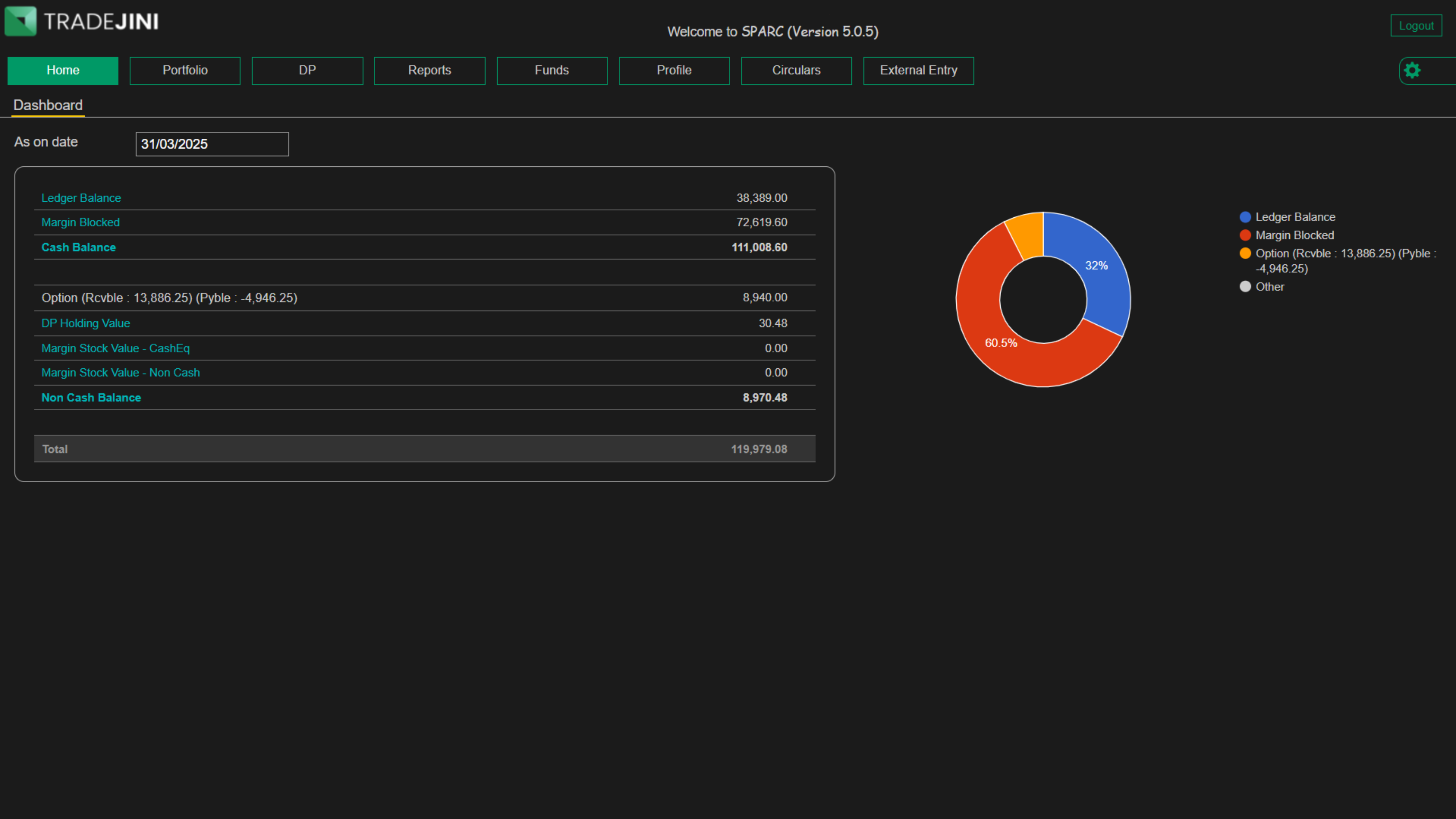Open Margin Stock Value - CashEq link

115,349
